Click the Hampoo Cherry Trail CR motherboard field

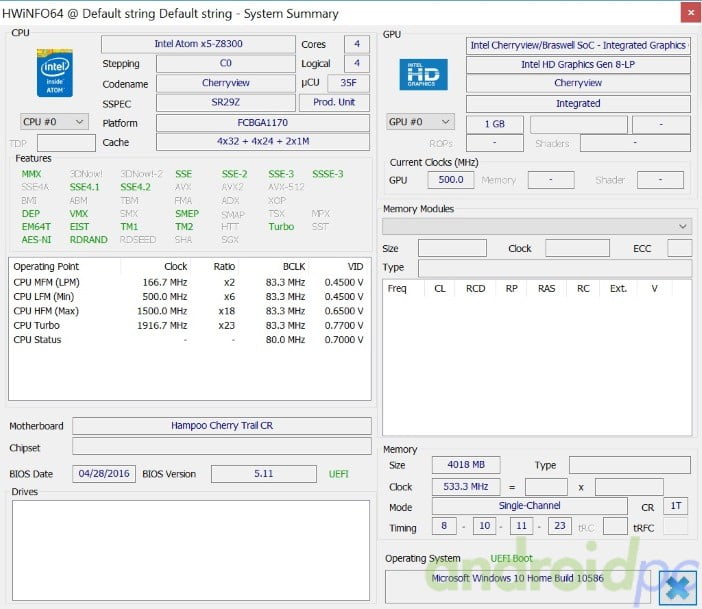(222, 425)
